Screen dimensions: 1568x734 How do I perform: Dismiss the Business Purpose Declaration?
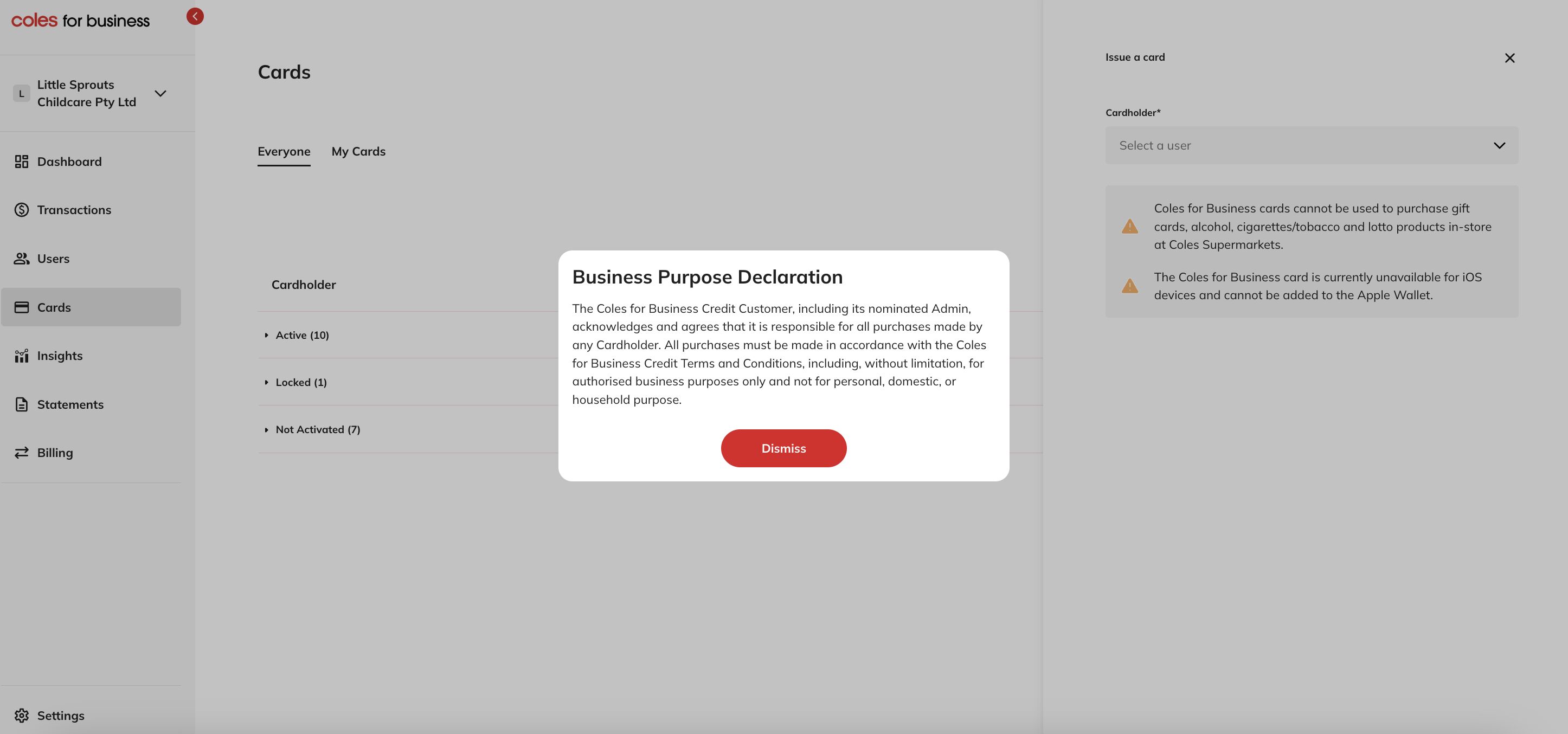coord(783,448)
